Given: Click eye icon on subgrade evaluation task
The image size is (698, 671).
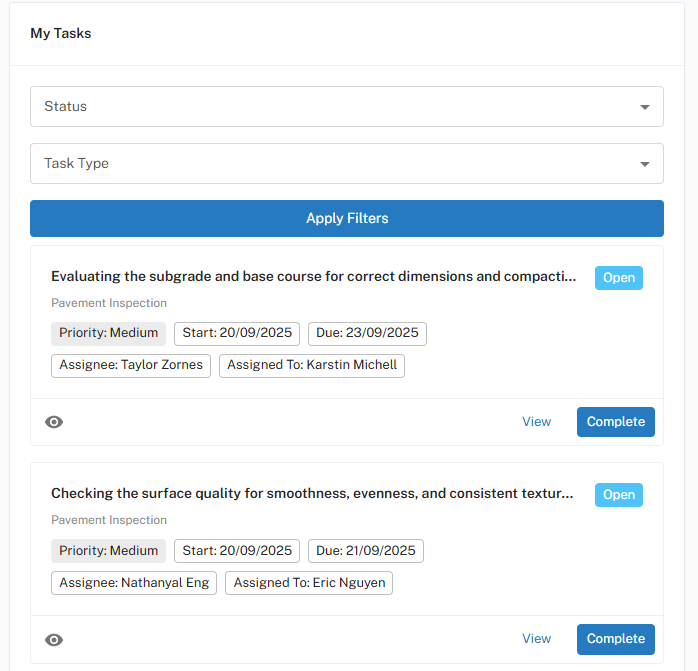Looking at the screenshot, I should pyautogui.click(x=54, y=422).
